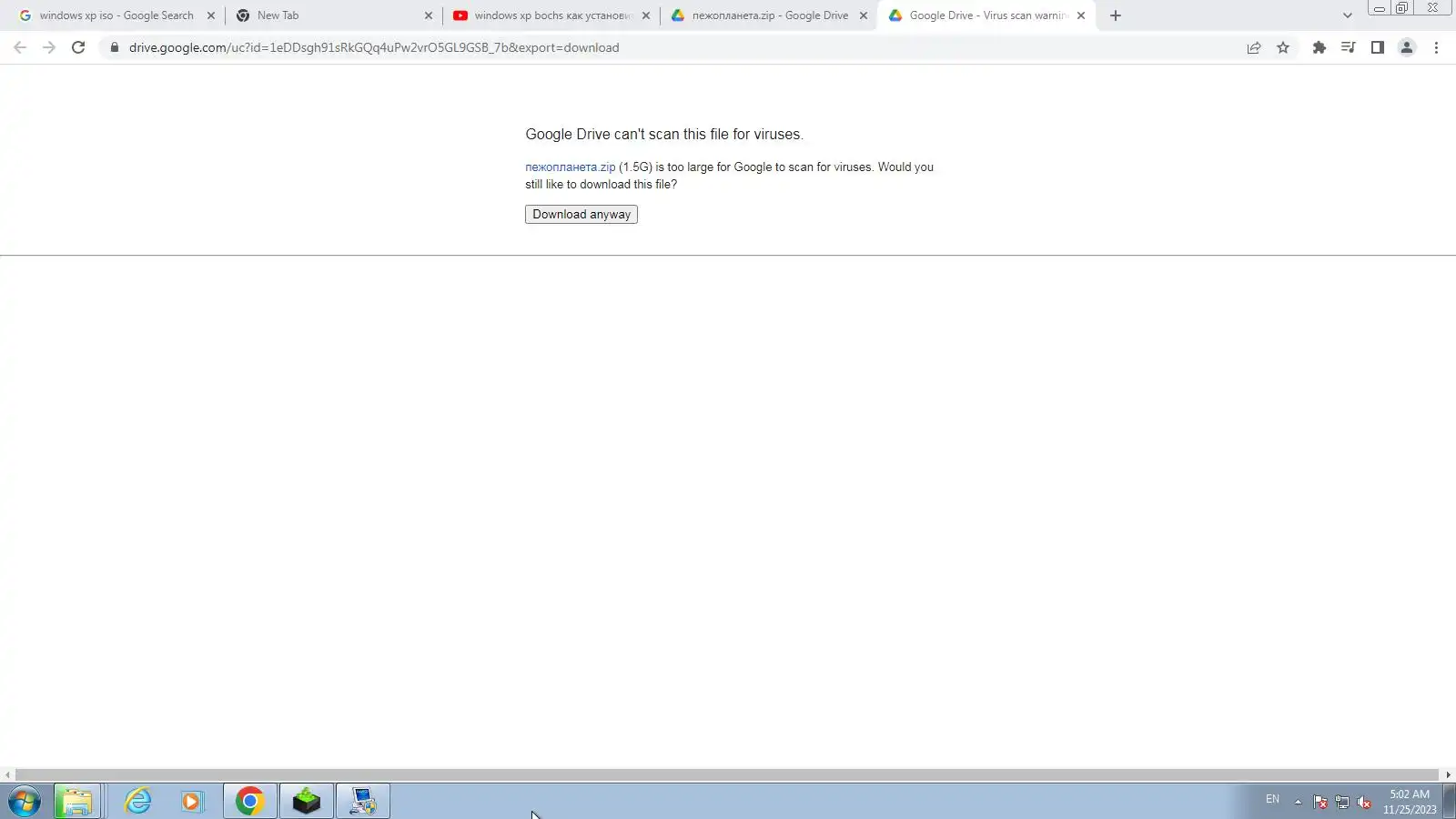Click the scrollbar left arrow
Screen dimensions: 1456x819
[7, 775]
